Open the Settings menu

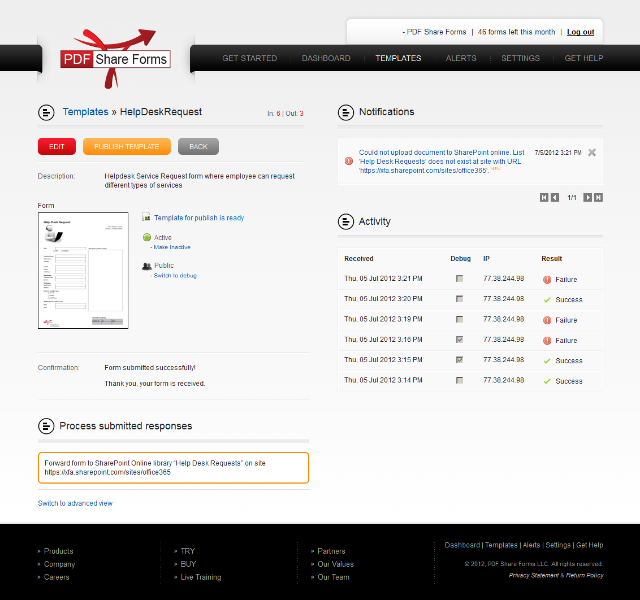520,58
